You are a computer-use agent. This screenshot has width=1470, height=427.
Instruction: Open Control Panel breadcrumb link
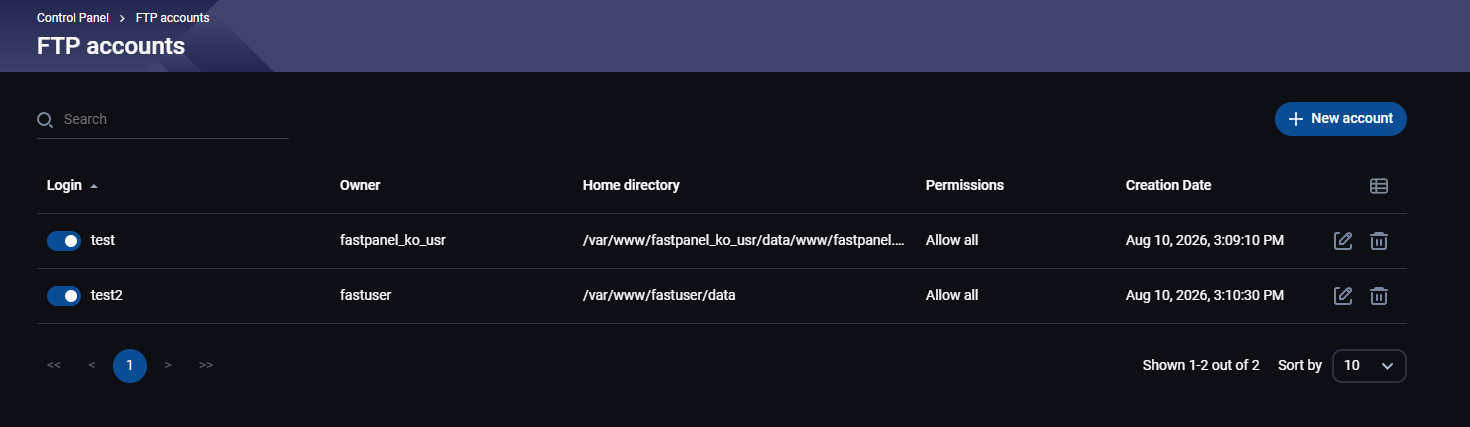pyautogui.click(x=73, y=18)
